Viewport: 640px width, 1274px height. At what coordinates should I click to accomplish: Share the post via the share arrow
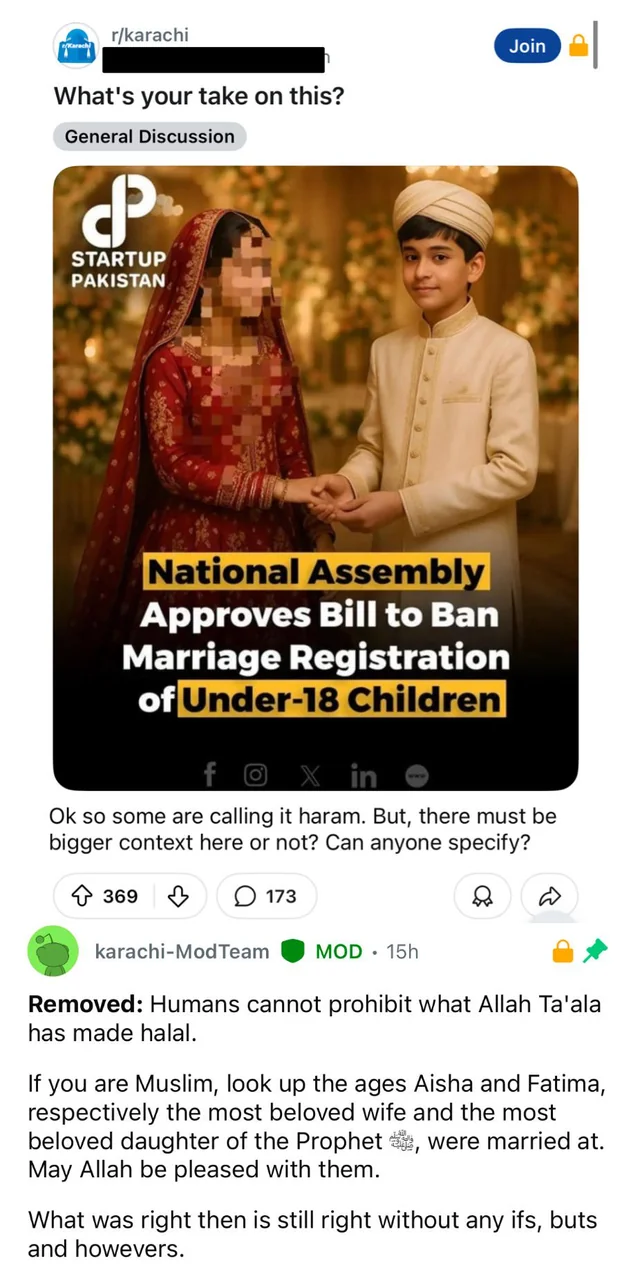coord(550,896)
